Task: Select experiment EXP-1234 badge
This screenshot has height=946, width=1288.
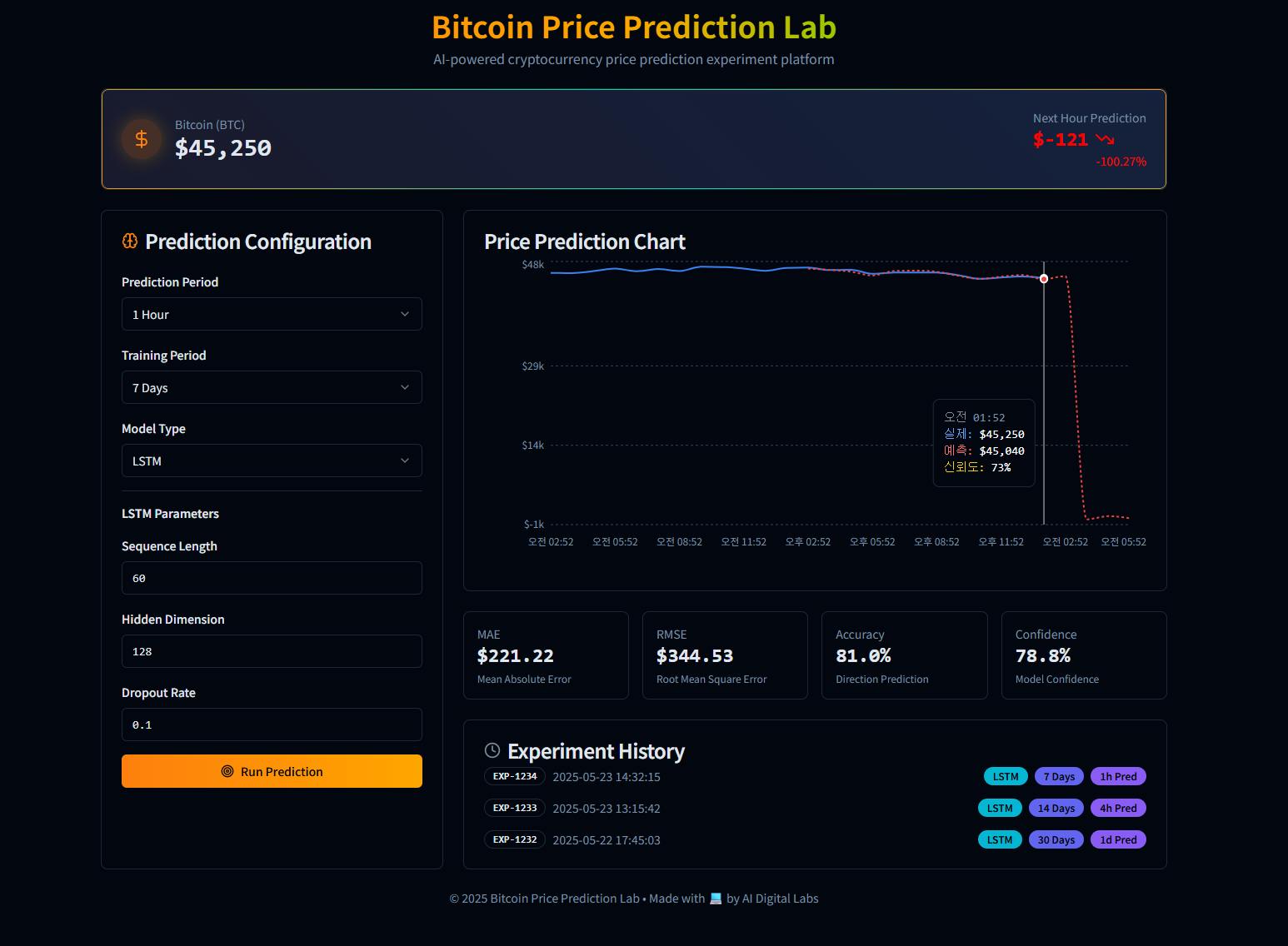Action: coord(515,776)
